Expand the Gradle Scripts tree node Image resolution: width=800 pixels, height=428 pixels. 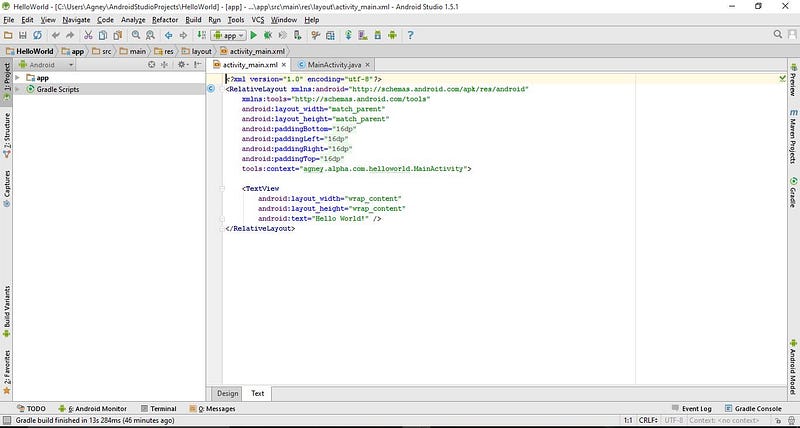17,89
